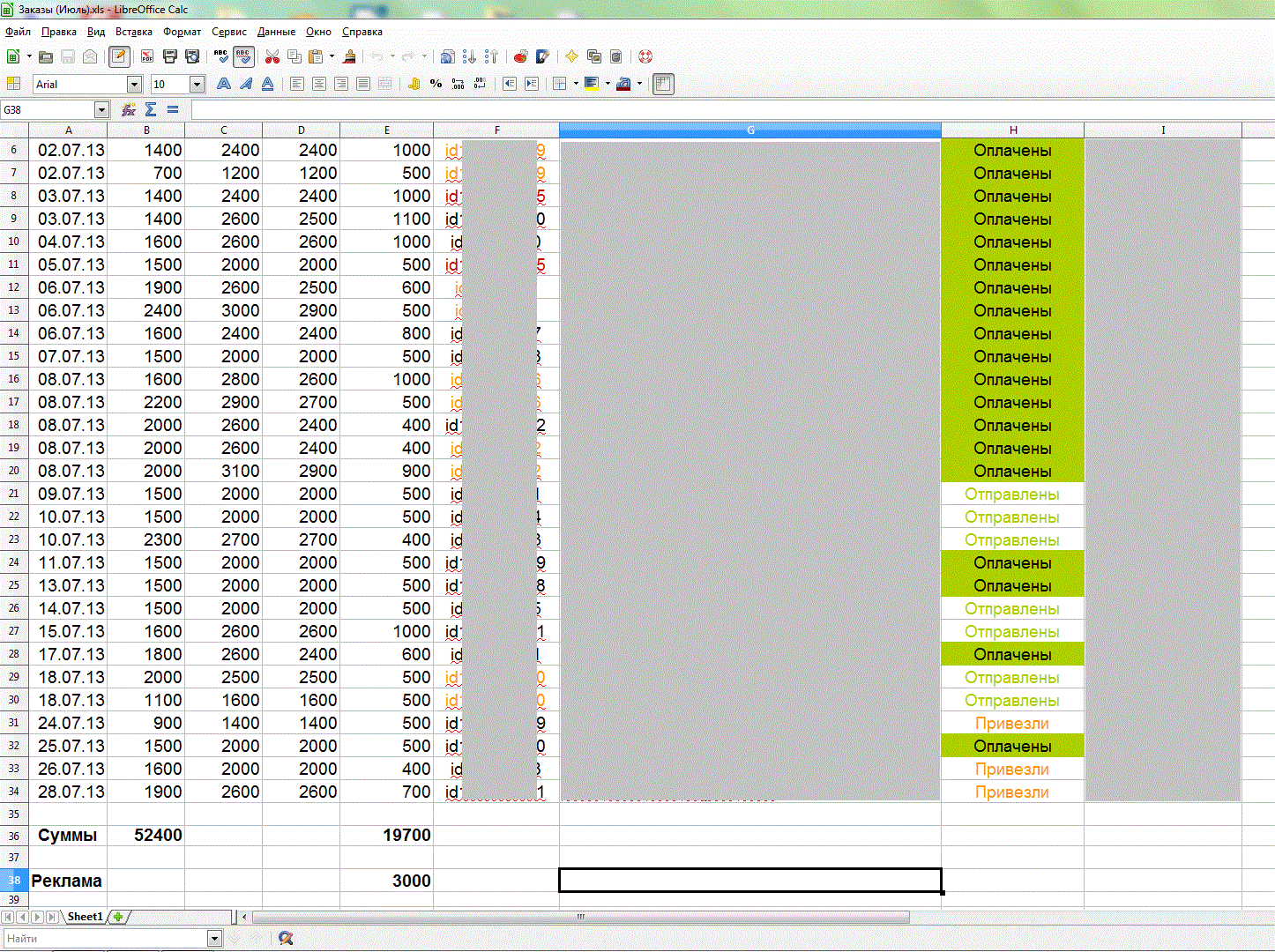Toggle bold text
Viewport: 1275px width, 952px height.
pyautogui.click(x=224, y=84)
